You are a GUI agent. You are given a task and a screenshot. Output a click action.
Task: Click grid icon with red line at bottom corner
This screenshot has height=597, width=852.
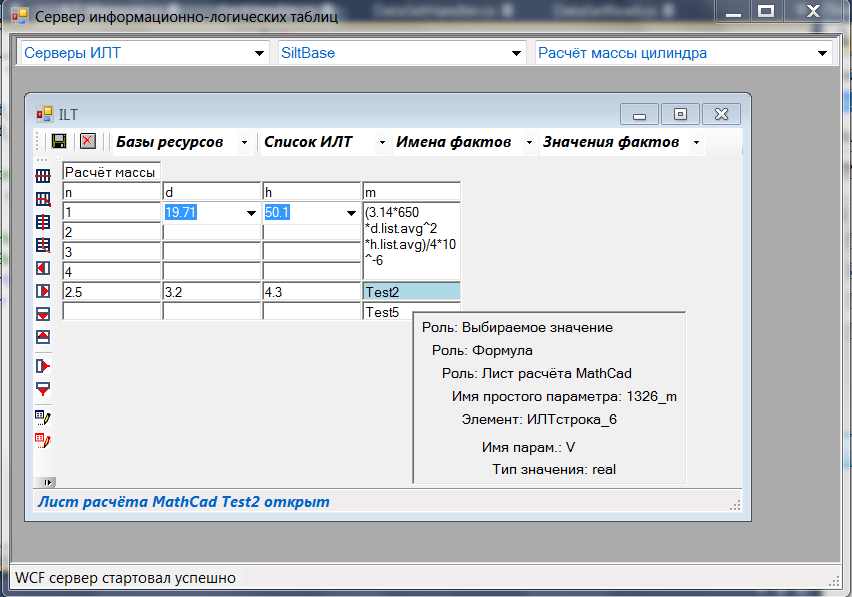coord(43,245)
